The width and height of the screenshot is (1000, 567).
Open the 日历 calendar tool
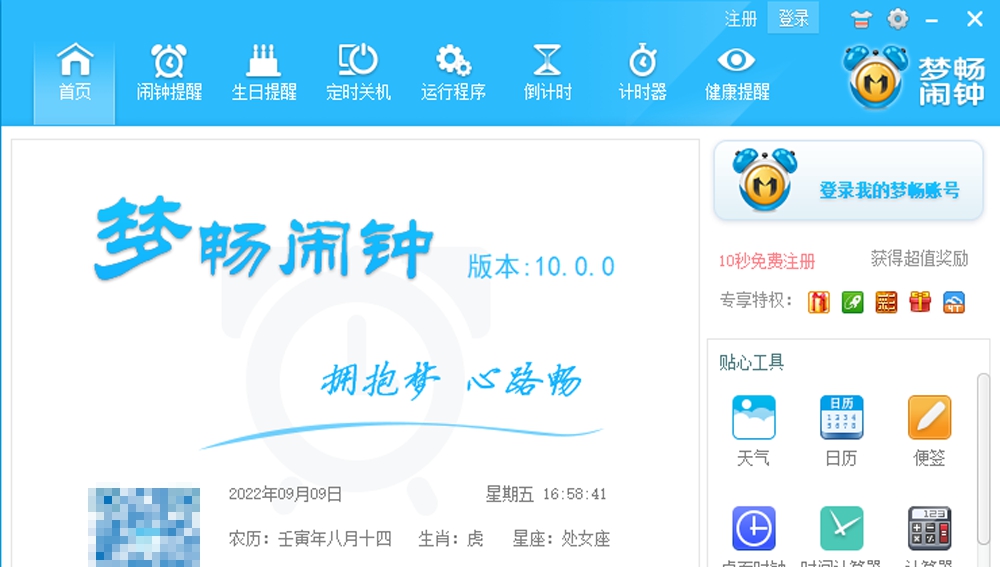(x=841, y=431)
